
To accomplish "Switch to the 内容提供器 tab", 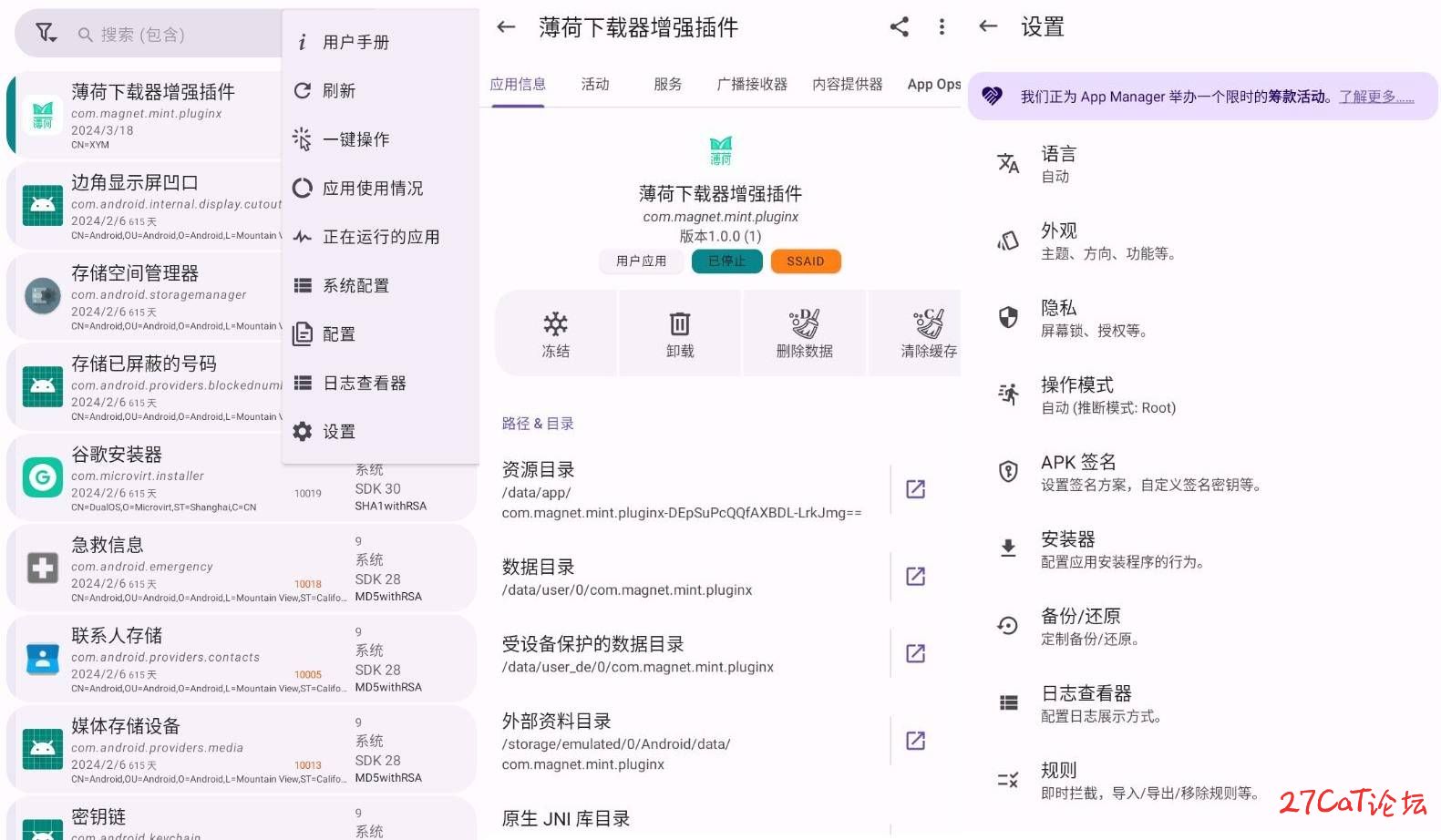I will (848, 85).
